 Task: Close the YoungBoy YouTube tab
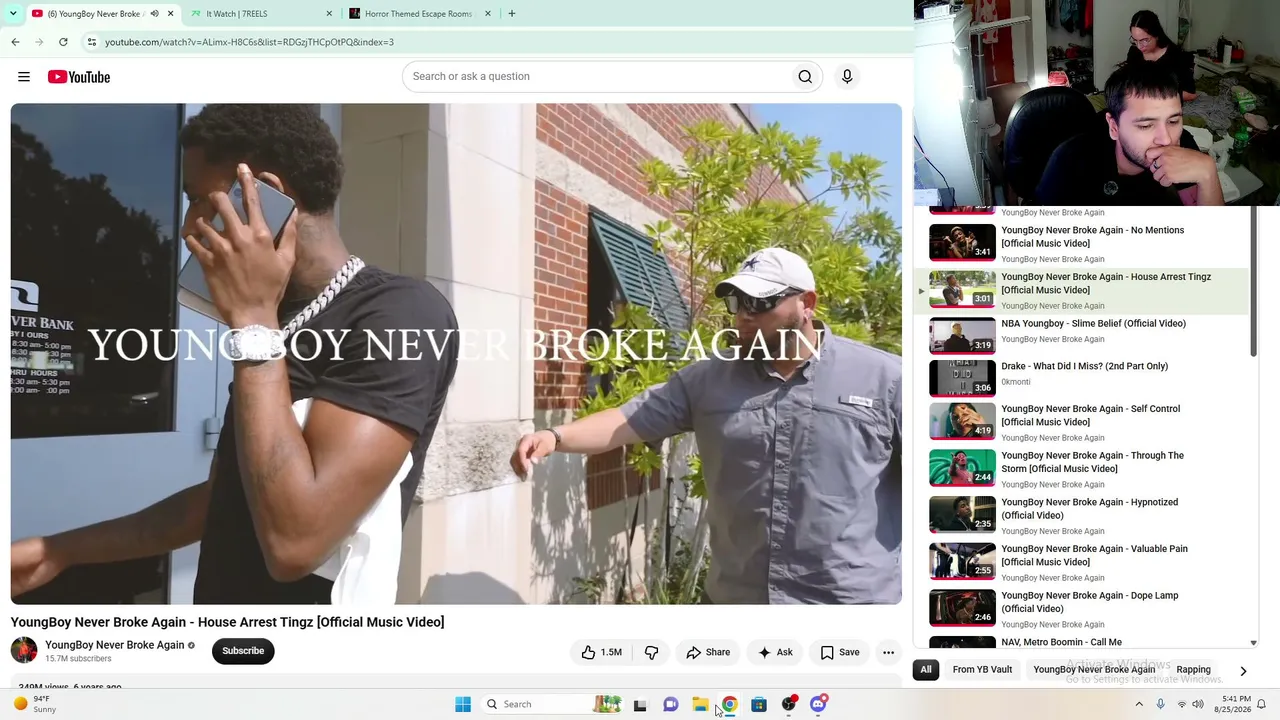(x=170, y=14)
